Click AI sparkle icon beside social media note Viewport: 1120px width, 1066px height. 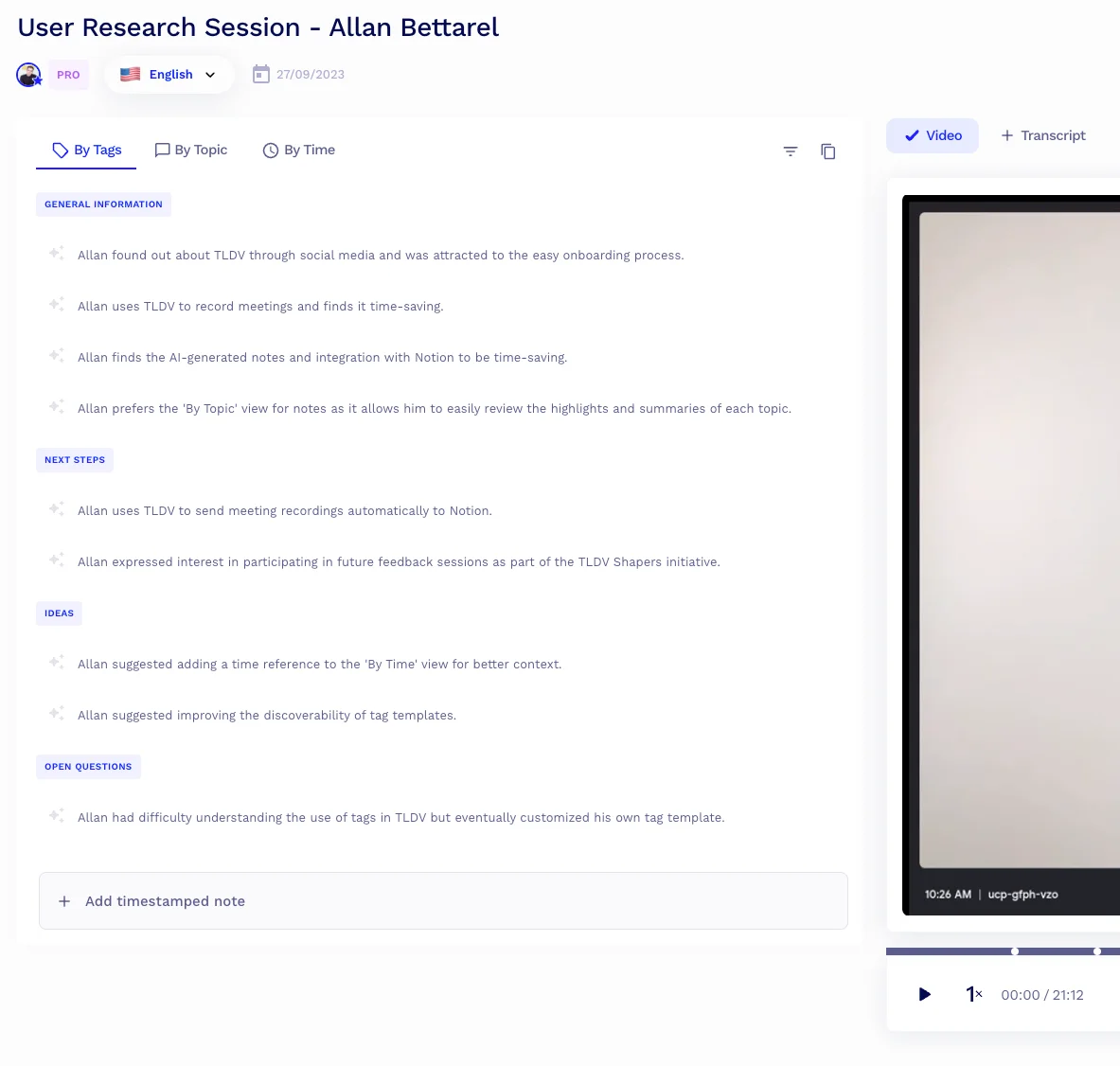[x=57, y=254]
